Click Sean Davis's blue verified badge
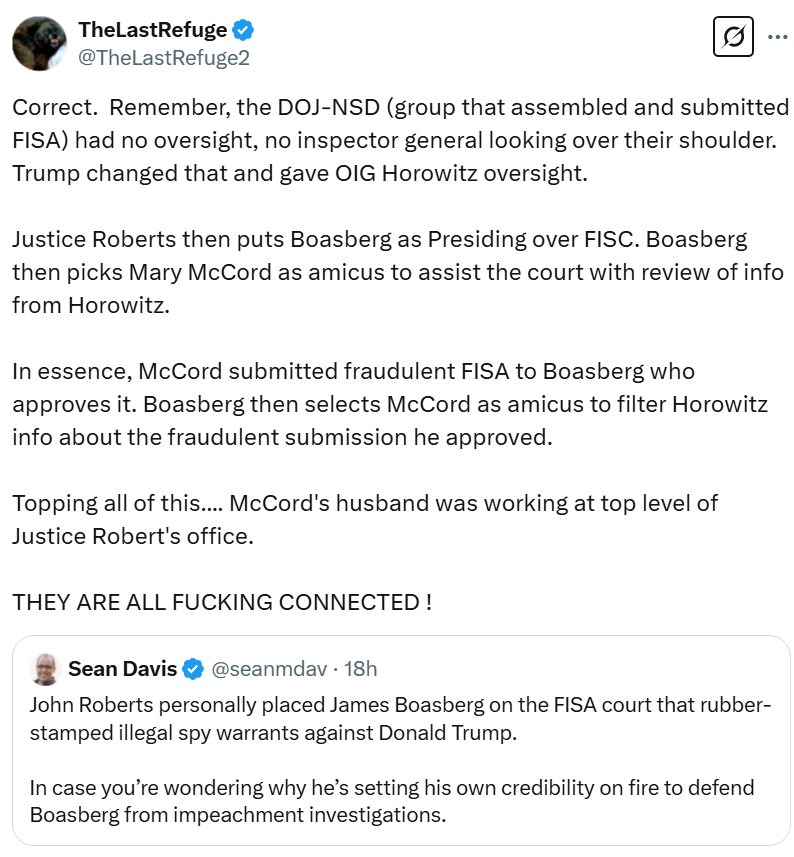The height and width of the screenshot is (857, 794). pyautogui.click(x=193, y=669)
